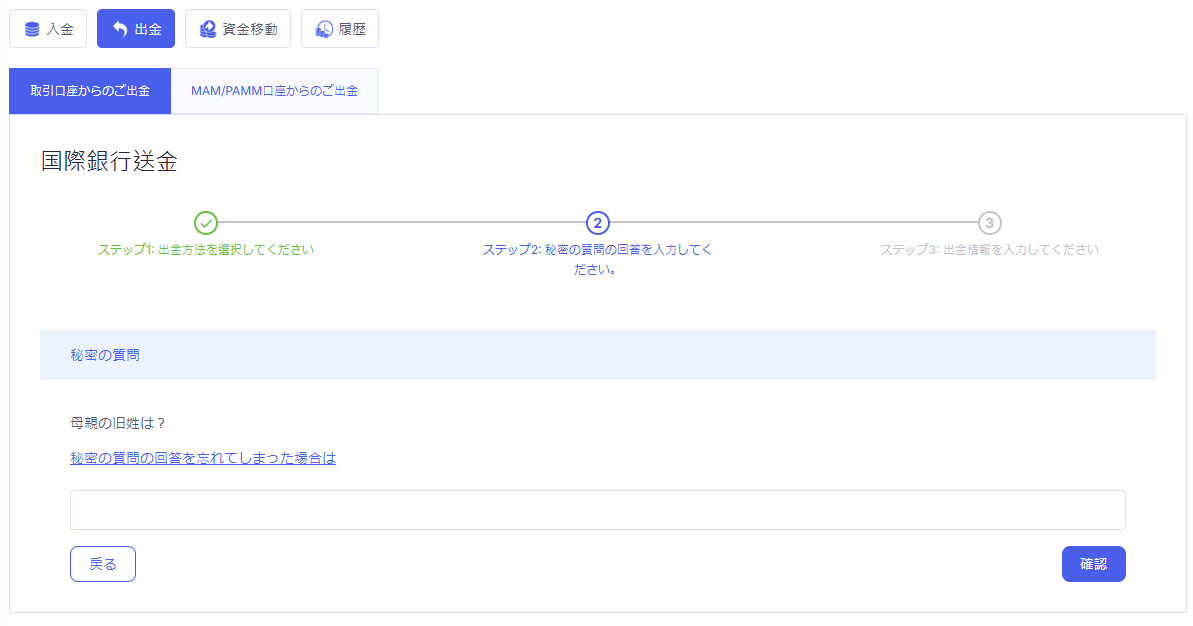Open the MAM/PAMM口座からのご出金 tab
1193x626 pixels.
point(274,91)
